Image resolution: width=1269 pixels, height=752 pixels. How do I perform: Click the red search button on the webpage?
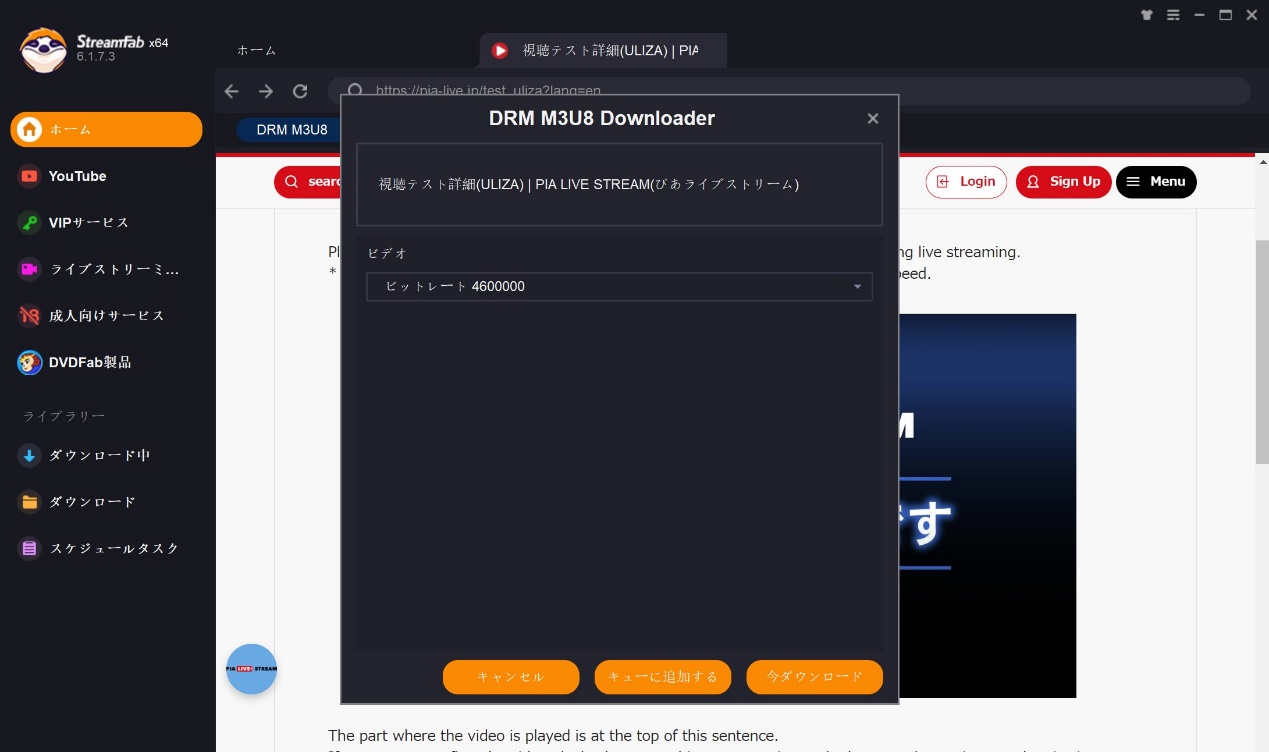tap(309, 182)
